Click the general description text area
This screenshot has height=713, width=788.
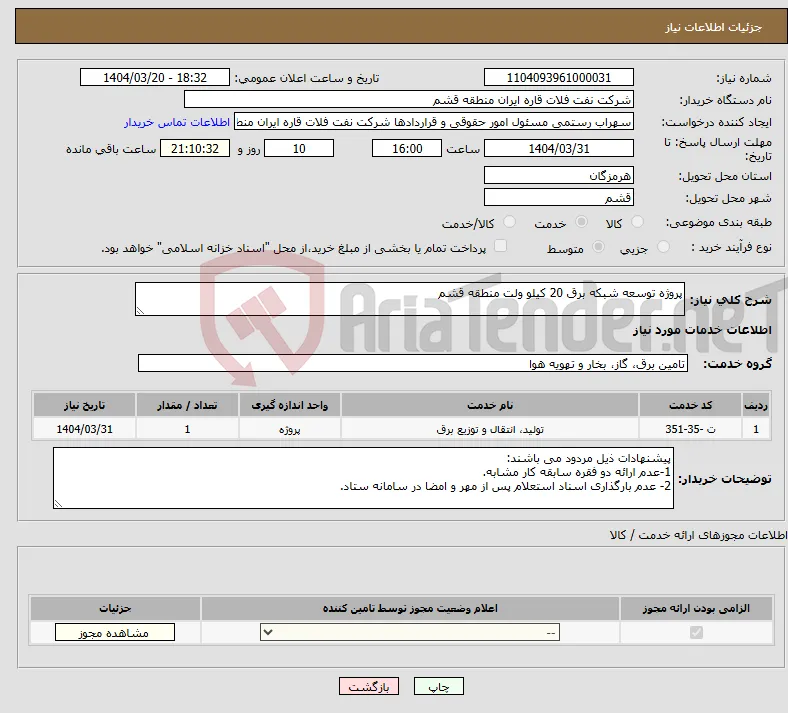coord(410,299)
